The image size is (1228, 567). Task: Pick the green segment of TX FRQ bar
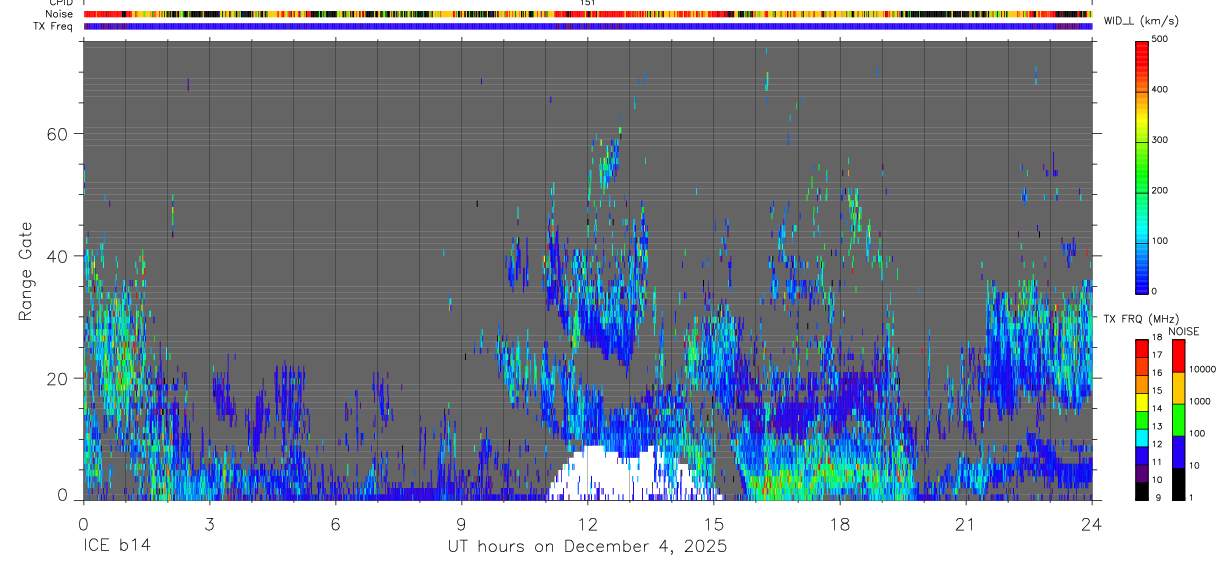click(x=1142, y=420)
